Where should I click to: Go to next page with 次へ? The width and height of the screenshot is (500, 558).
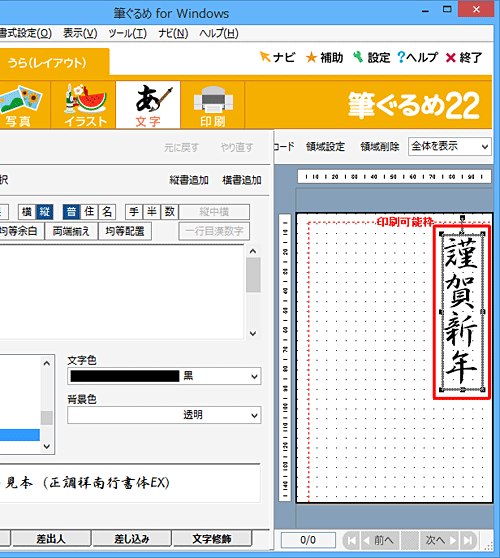click(440, 541)
